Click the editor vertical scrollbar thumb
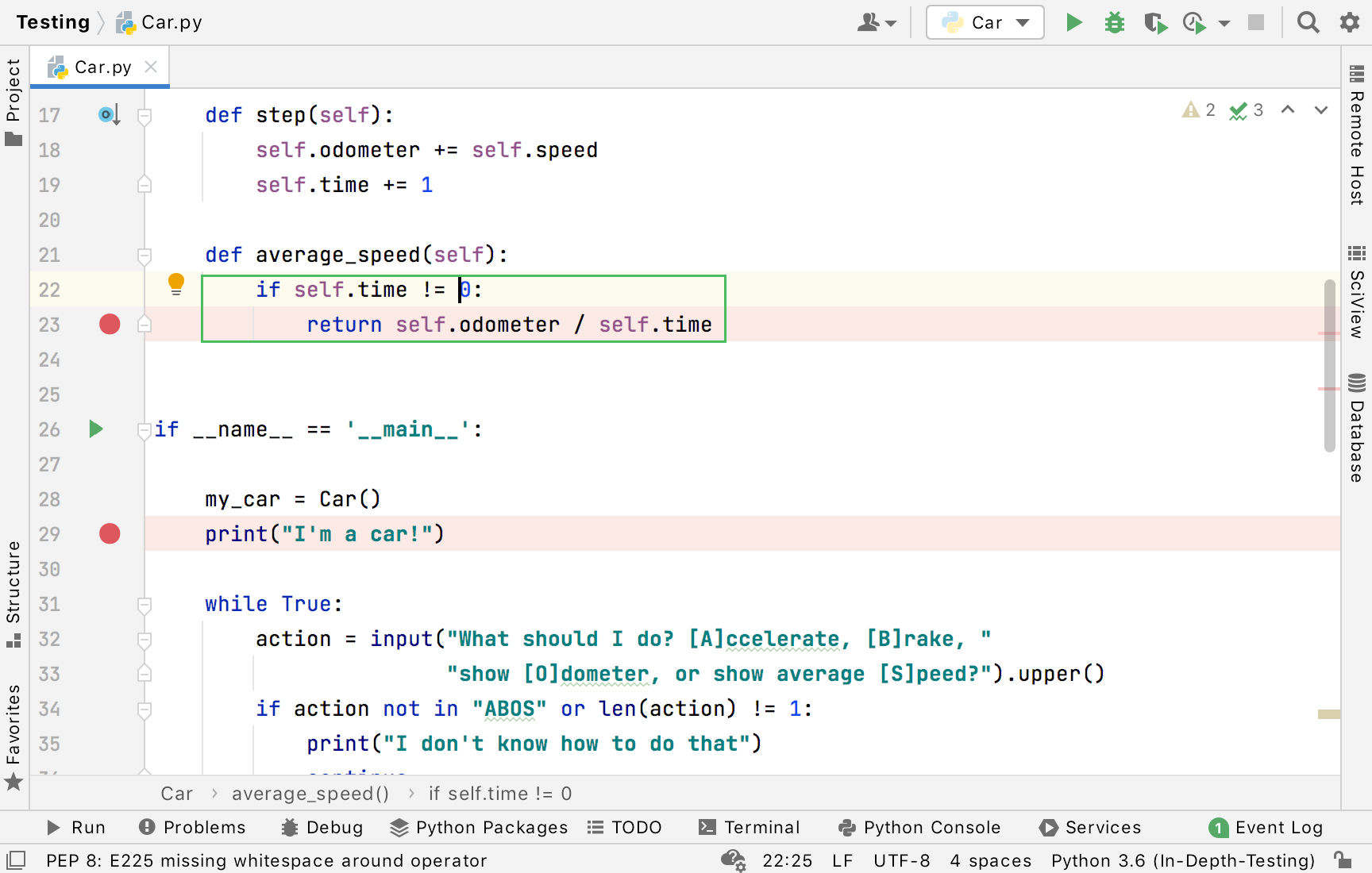This screenshot has width=1372, height=873. click(1329, 365)
